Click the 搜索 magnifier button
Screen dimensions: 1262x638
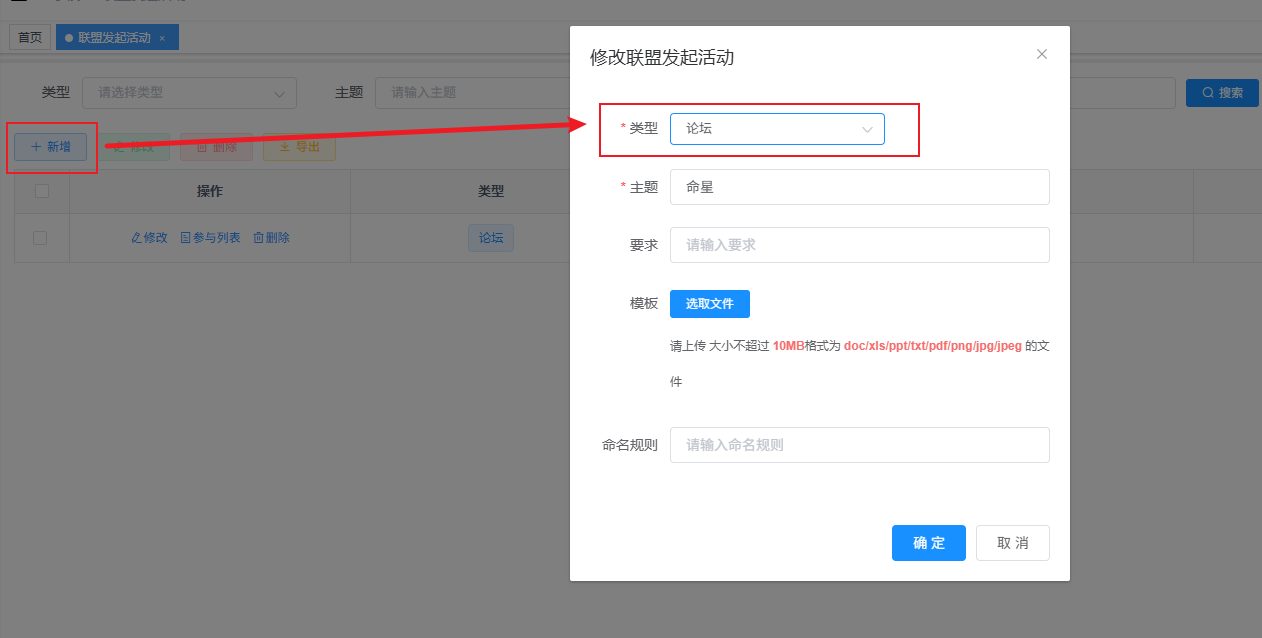1222,93
